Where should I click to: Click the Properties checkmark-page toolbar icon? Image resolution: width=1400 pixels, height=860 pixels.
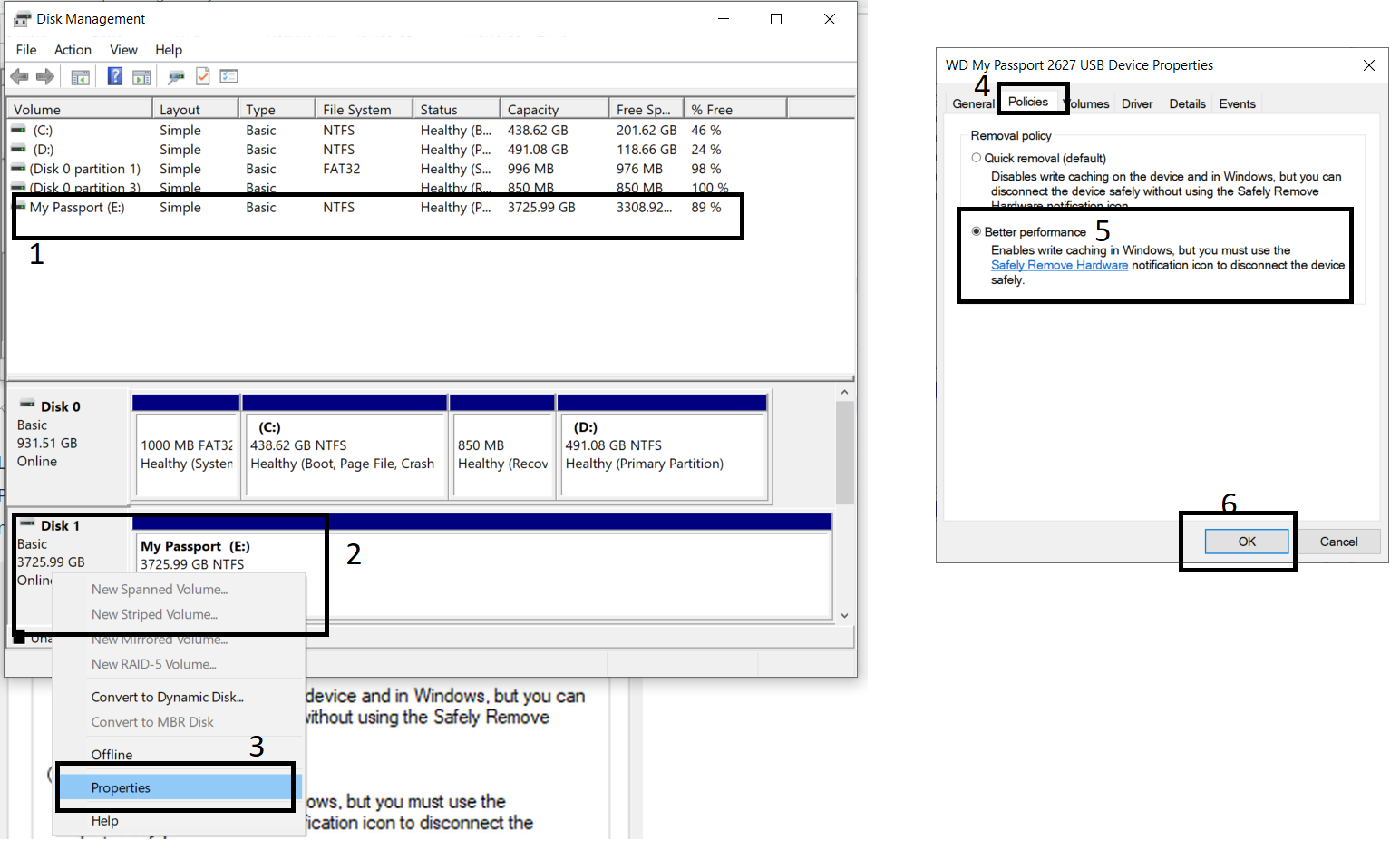pyautogui.click(x=203, y=76)
